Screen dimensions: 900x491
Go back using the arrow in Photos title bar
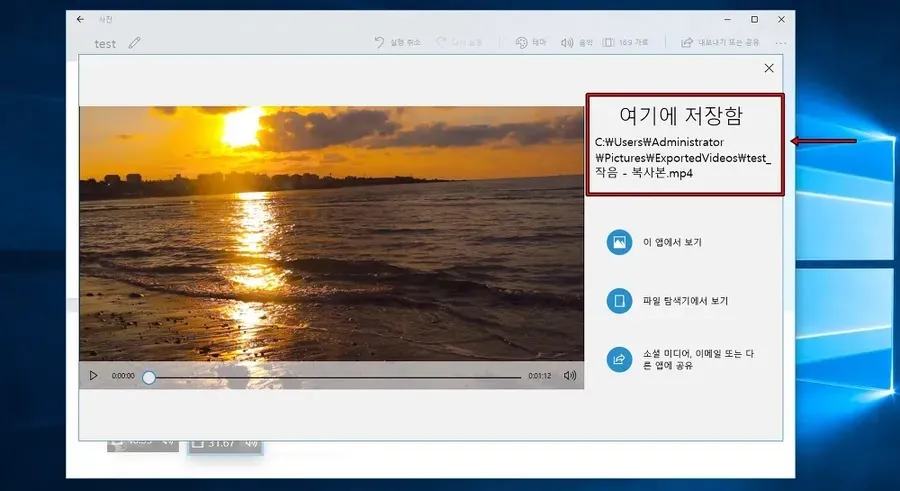80,20
